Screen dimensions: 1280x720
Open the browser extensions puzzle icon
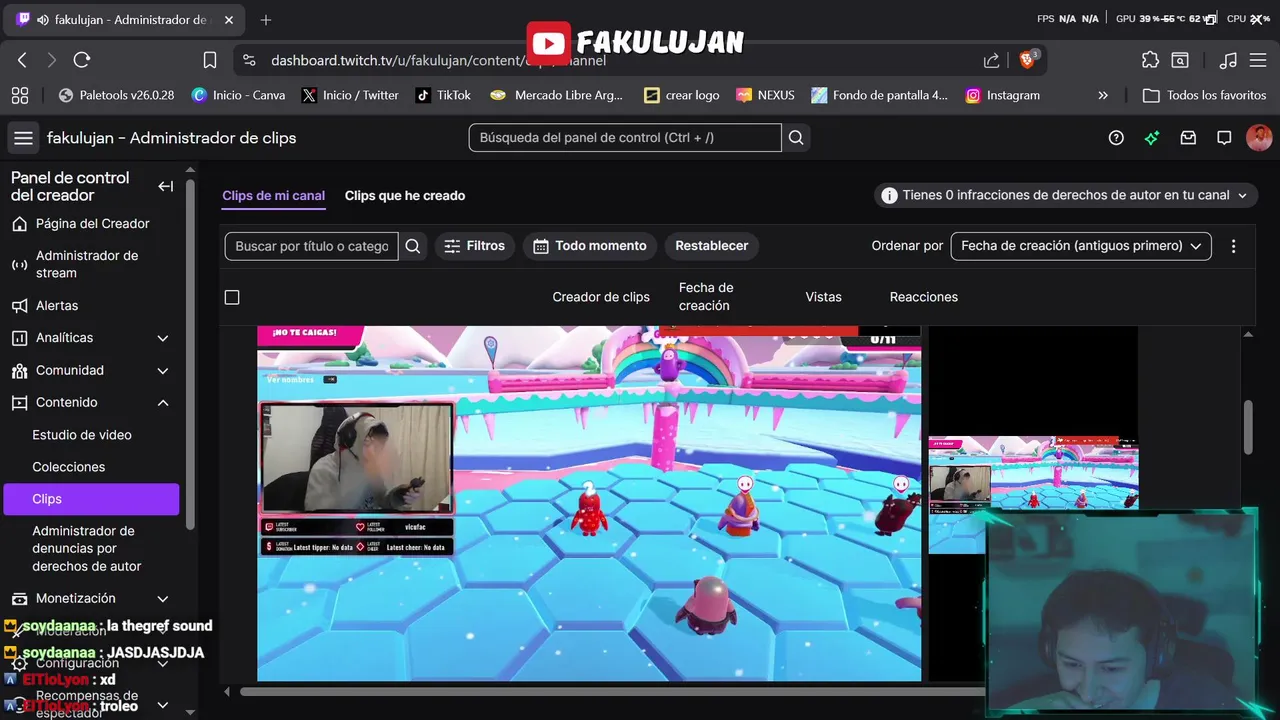tap(1150, 60)
